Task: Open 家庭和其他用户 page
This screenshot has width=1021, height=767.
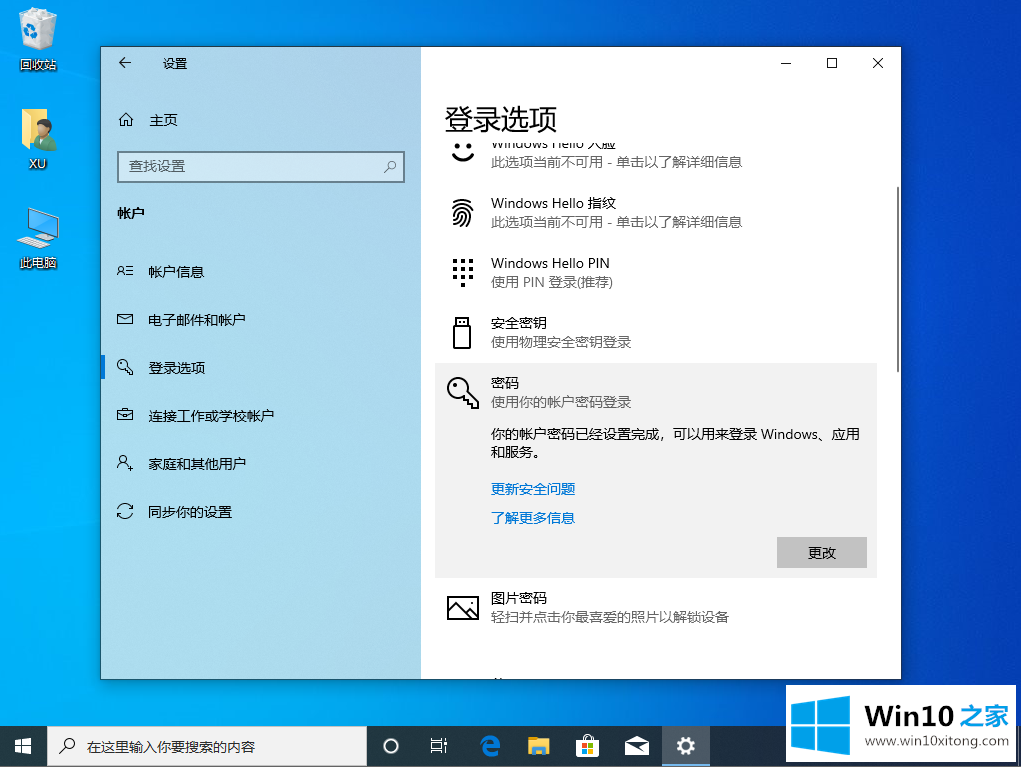Action: tap(260, 464)
